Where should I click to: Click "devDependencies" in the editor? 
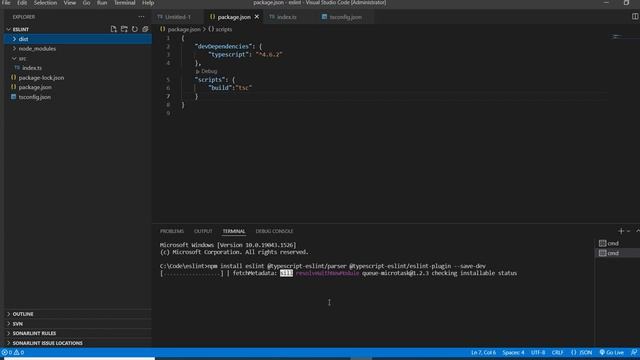point(223,46)
